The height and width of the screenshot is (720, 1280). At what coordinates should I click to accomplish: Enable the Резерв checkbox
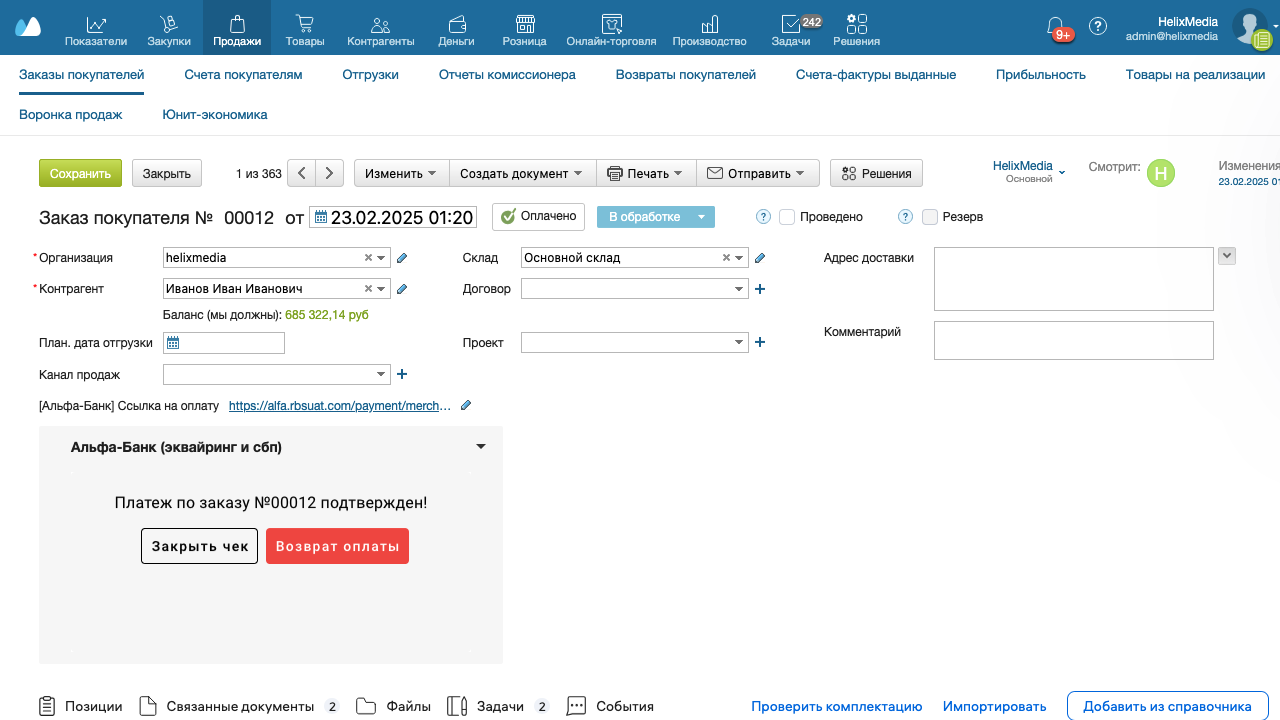[930, 217]
